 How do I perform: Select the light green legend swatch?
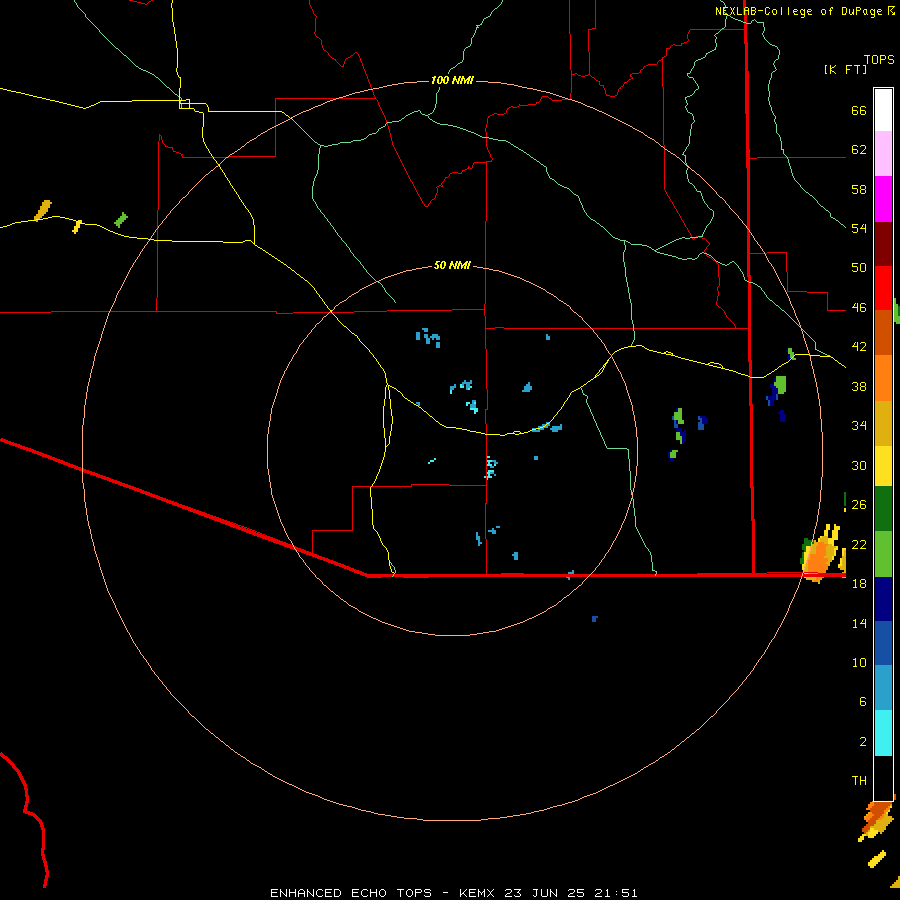tap(883, 554)
